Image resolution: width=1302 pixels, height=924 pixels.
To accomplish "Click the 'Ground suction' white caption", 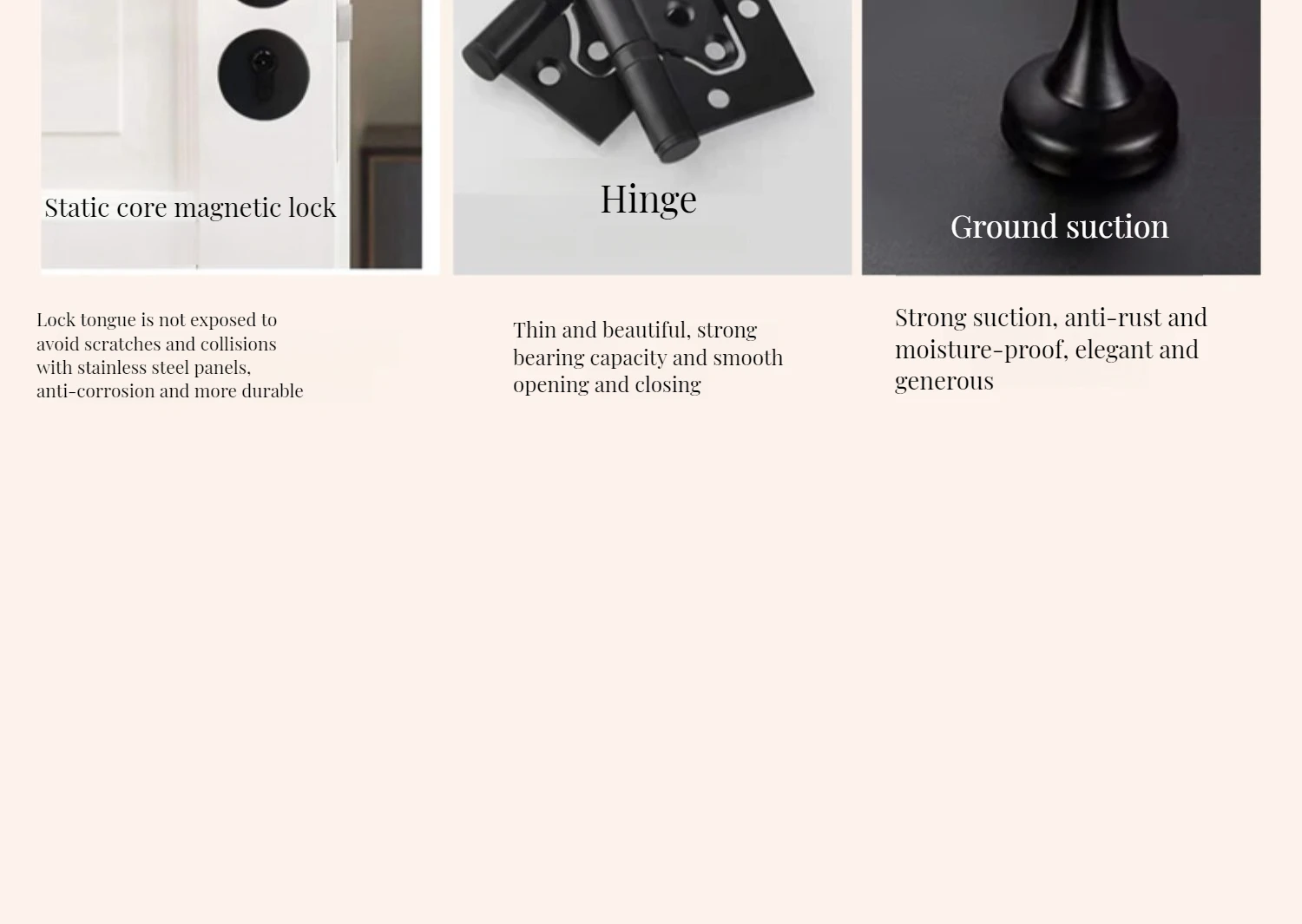I will pos(1059,226).
